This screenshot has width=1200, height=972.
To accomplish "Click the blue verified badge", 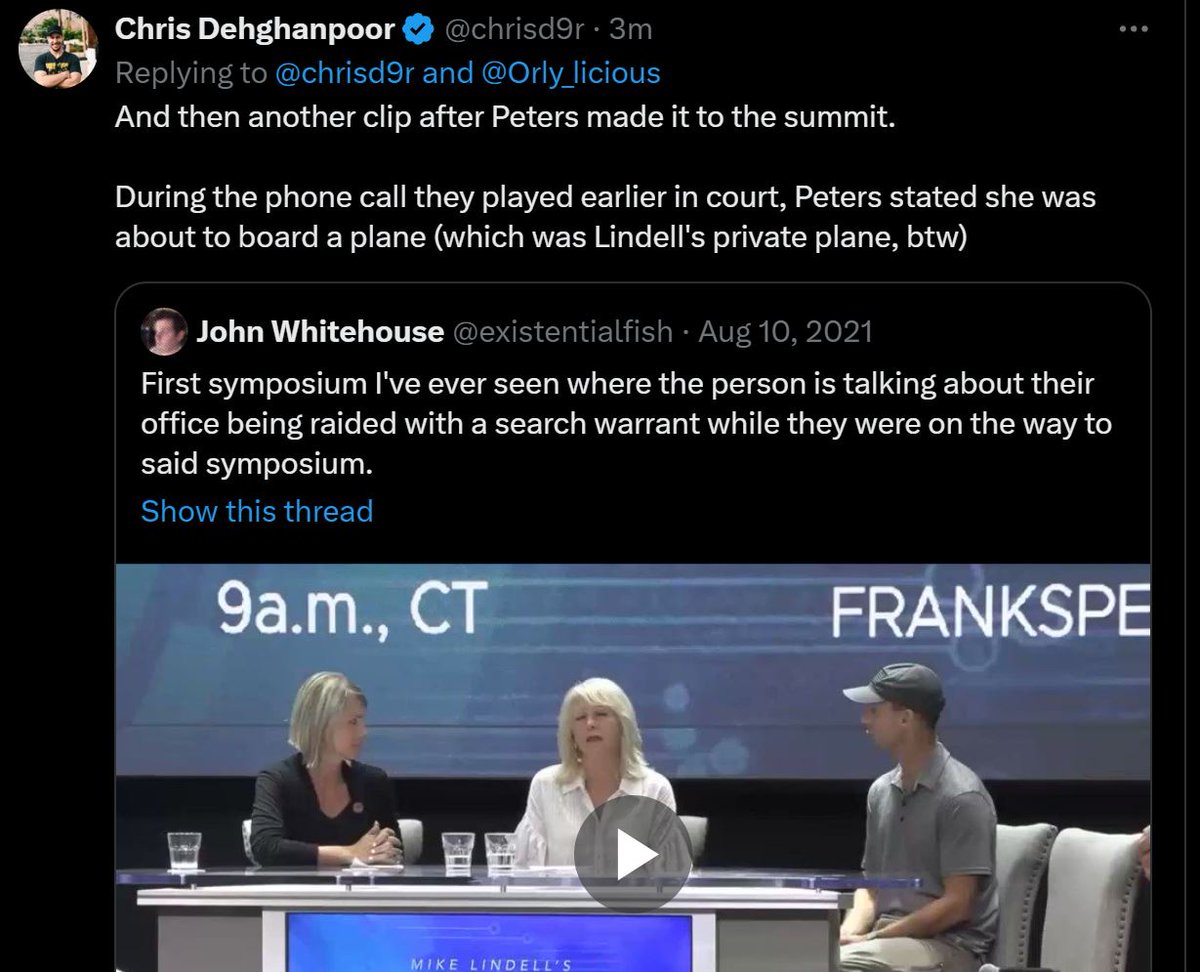I will click(416, 30).
